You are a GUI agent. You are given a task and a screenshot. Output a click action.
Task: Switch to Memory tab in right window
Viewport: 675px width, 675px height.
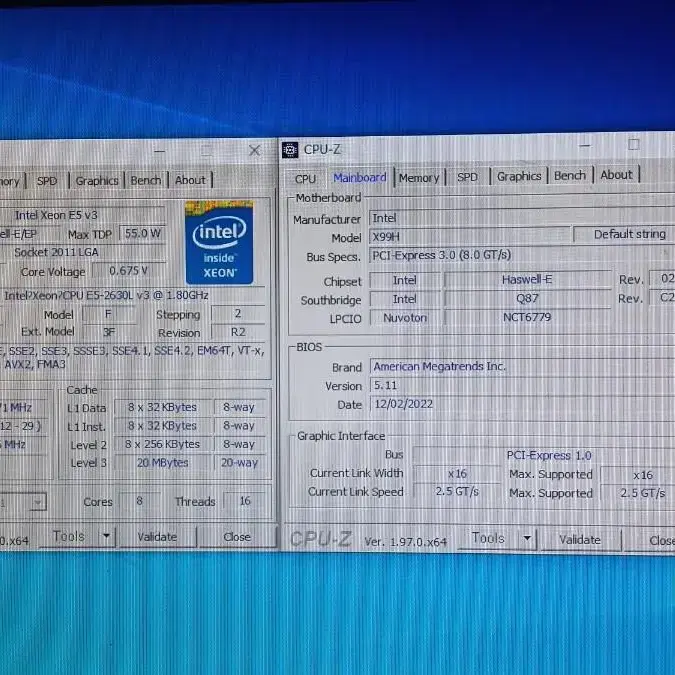(x=419, y=177)
